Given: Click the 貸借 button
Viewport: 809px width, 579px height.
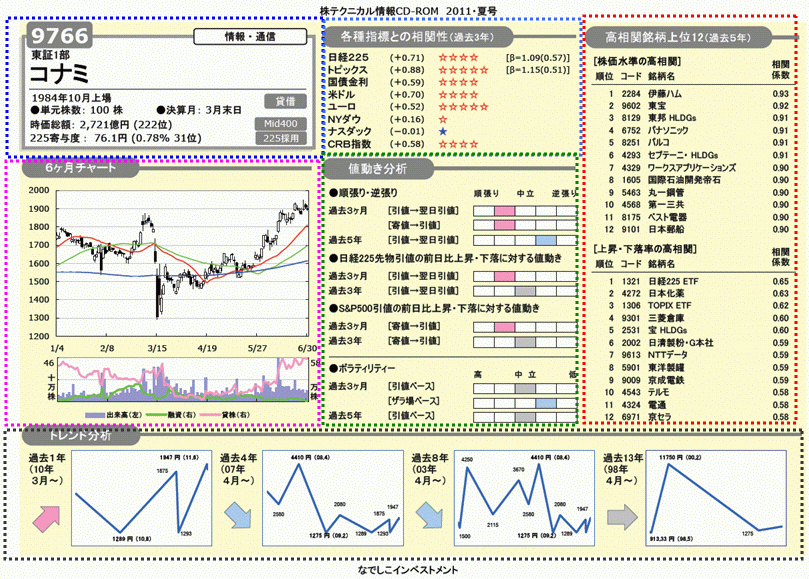Looking at the screenshot, I should point(285,101).
